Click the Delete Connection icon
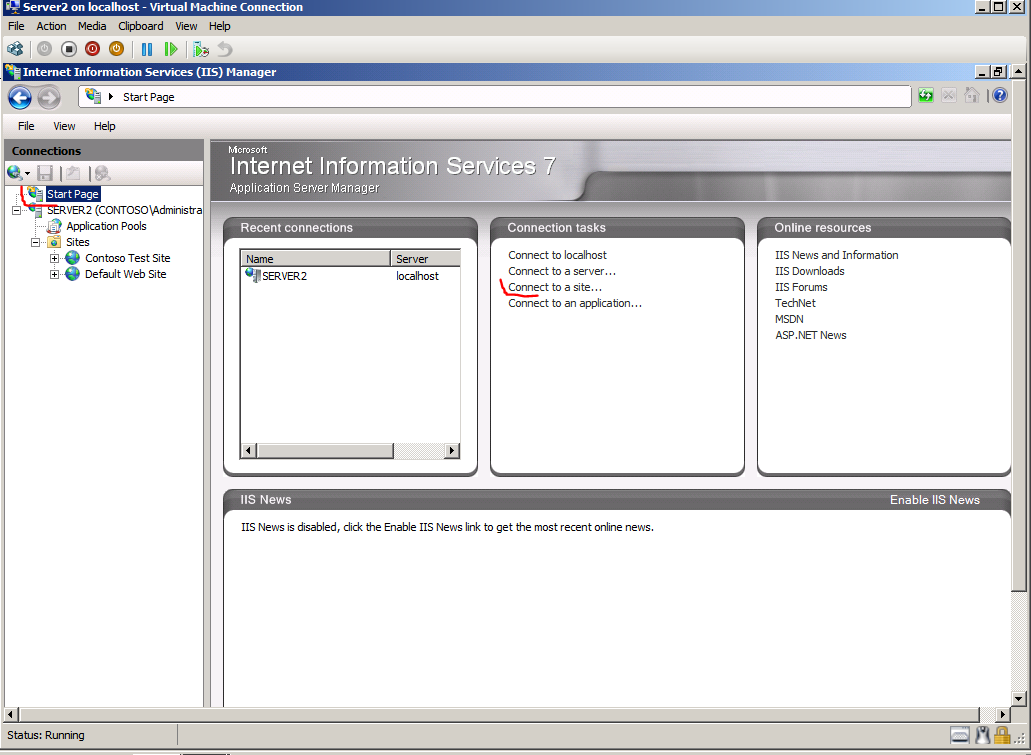Screen dimensions: 1031x755 (x=102, y=173)
